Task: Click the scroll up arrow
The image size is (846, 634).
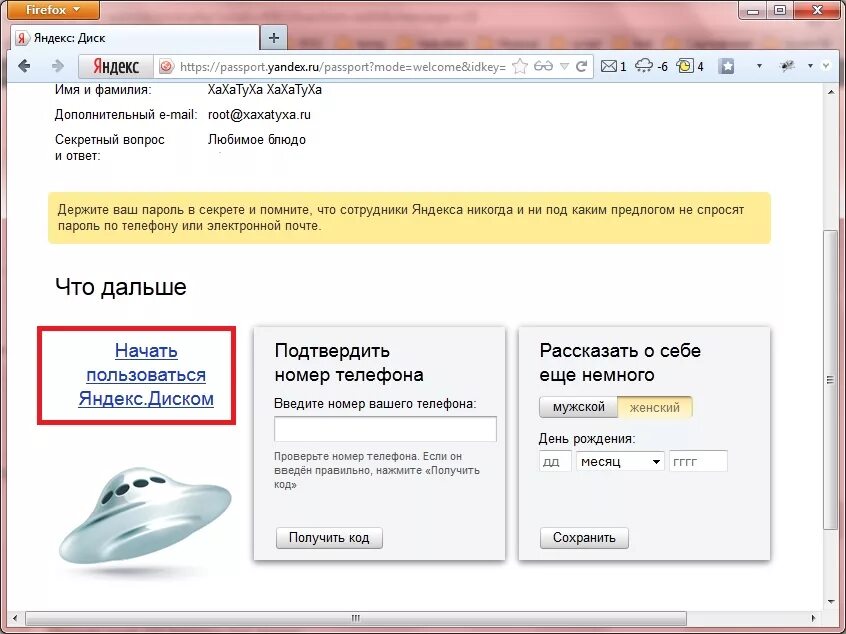Action: (x=831, y=92)
